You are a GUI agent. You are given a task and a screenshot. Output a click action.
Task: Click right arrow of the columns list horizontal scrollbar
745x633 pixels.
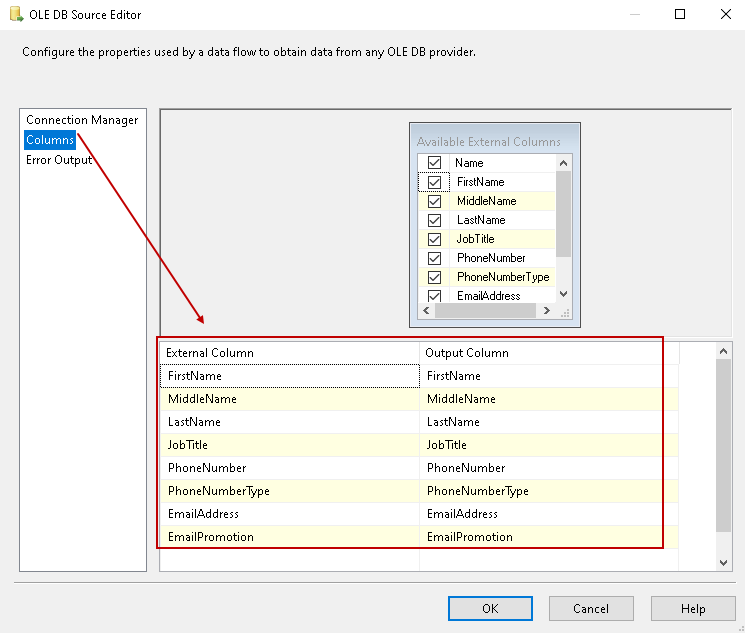click(547, 310)
